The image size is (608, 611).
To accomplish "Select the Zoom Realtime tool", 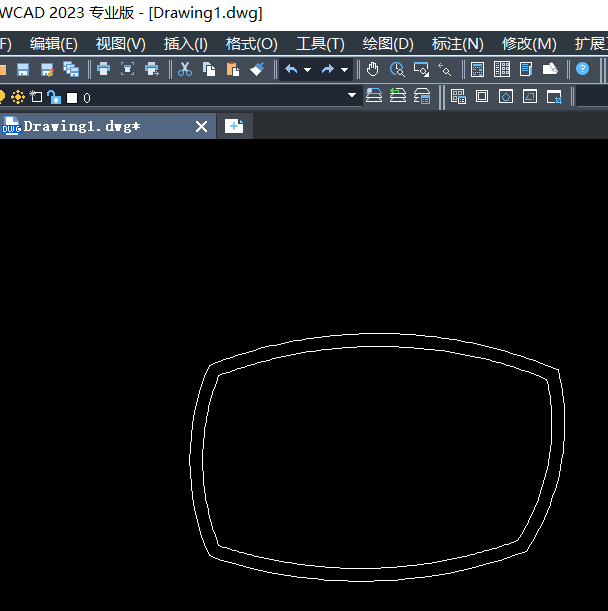I will point(397,69).
